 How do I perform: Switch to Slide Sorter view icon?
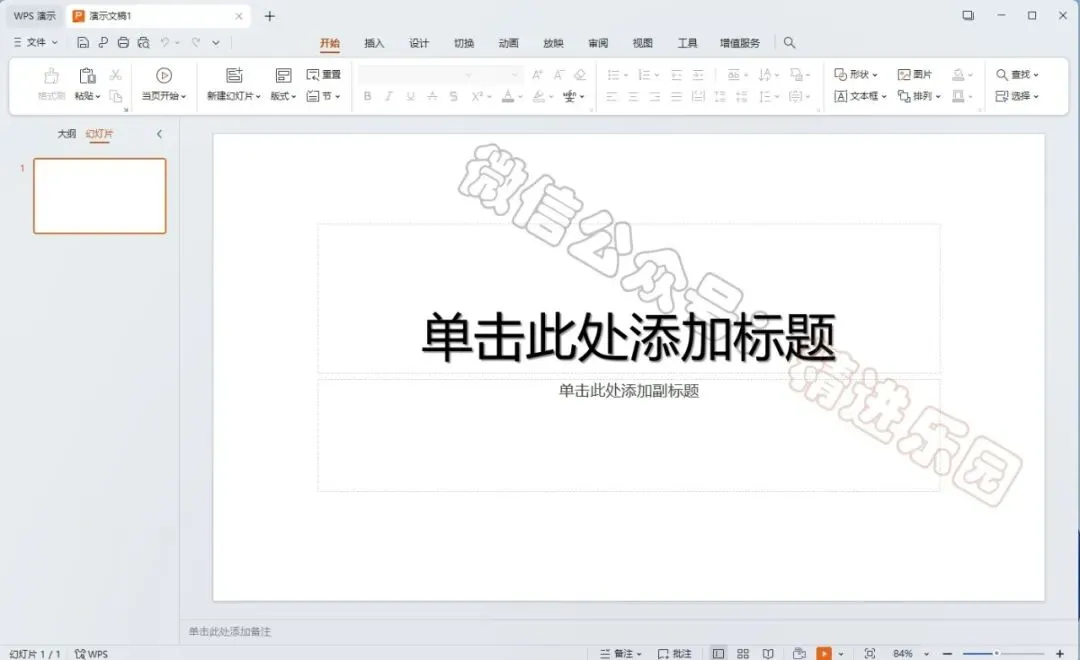(x=743, y=654)
